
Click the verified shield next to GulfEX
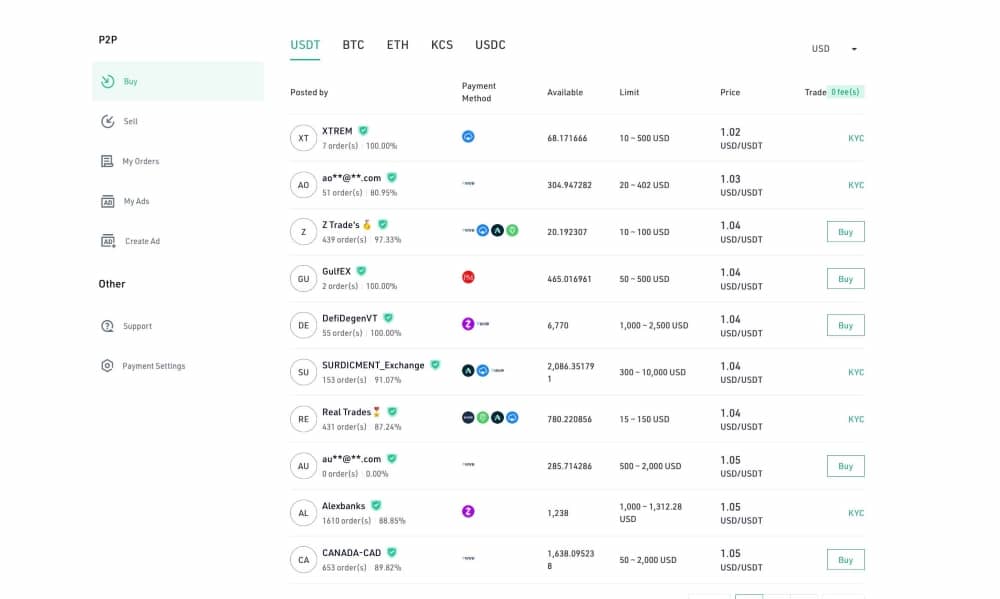click(362, 271)
